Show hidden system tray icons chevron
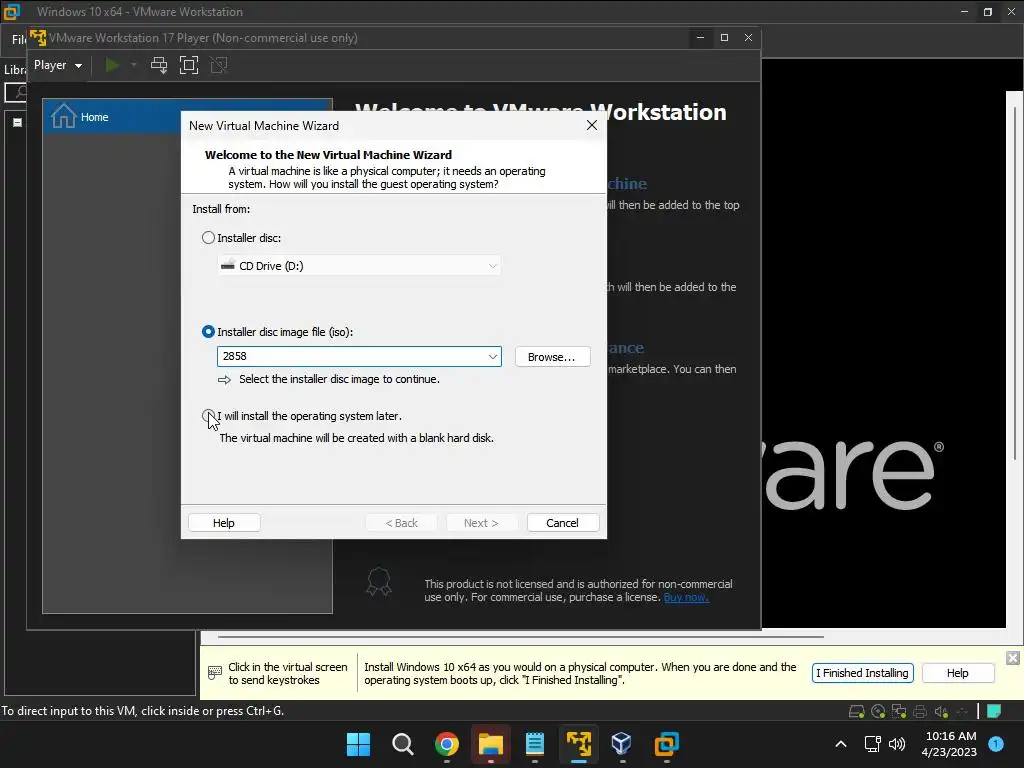 (x=841, y=744)
